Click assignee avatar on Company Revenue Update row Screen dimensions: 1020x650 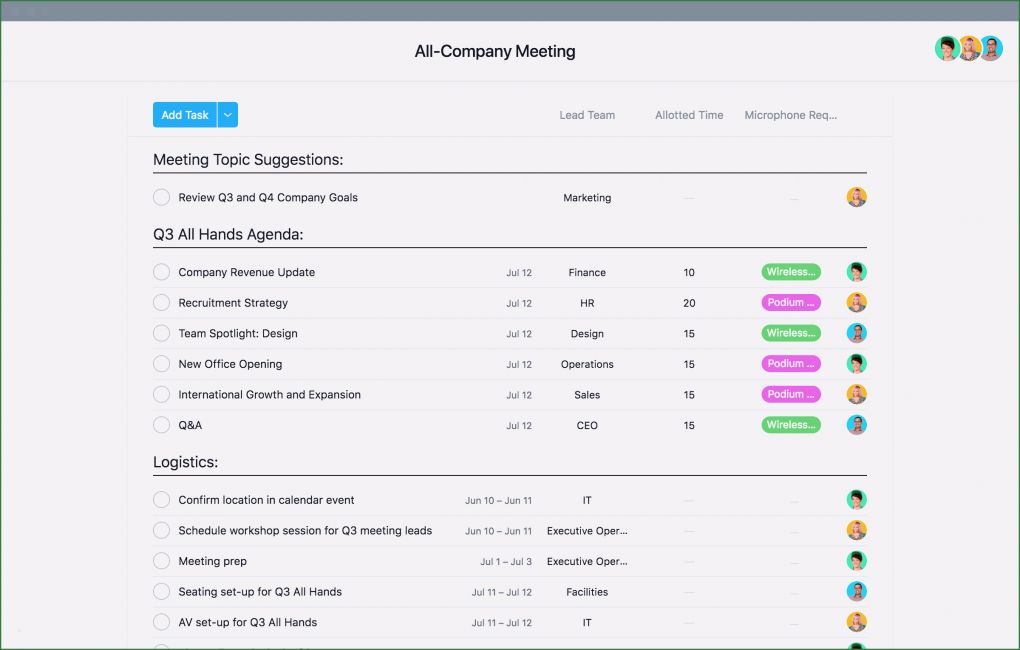click(856, 272)
